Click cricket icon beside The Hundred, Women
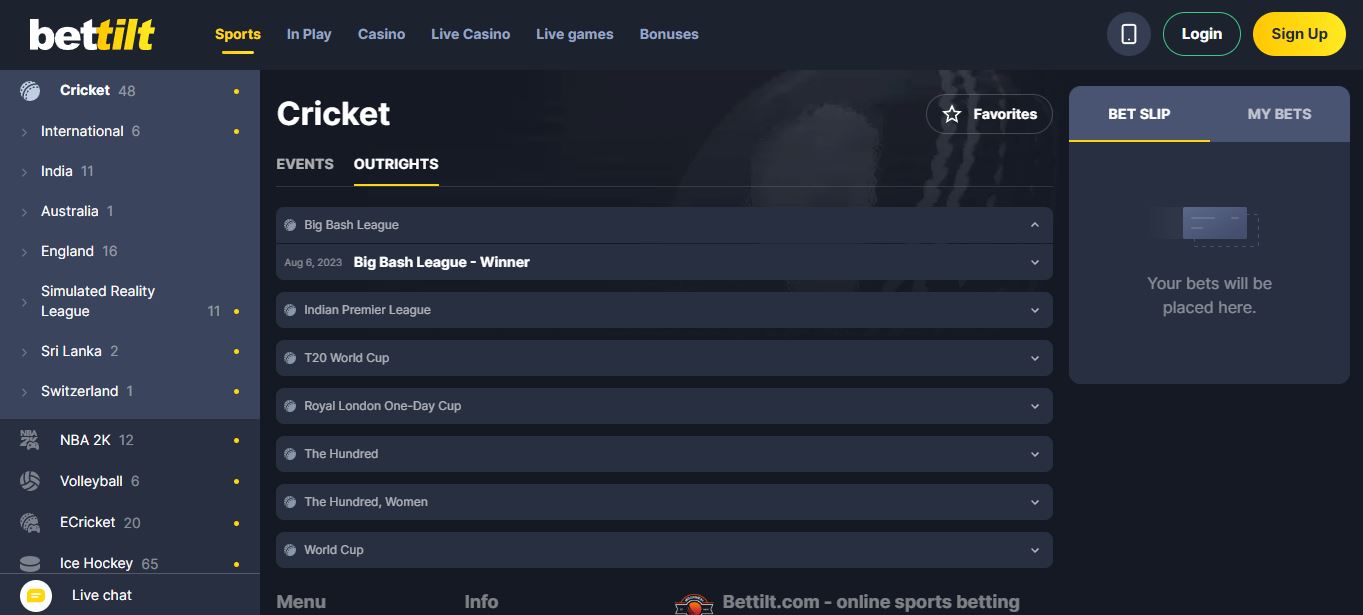Viewport: 1363px width, 615px height. [x=290, y=502]
